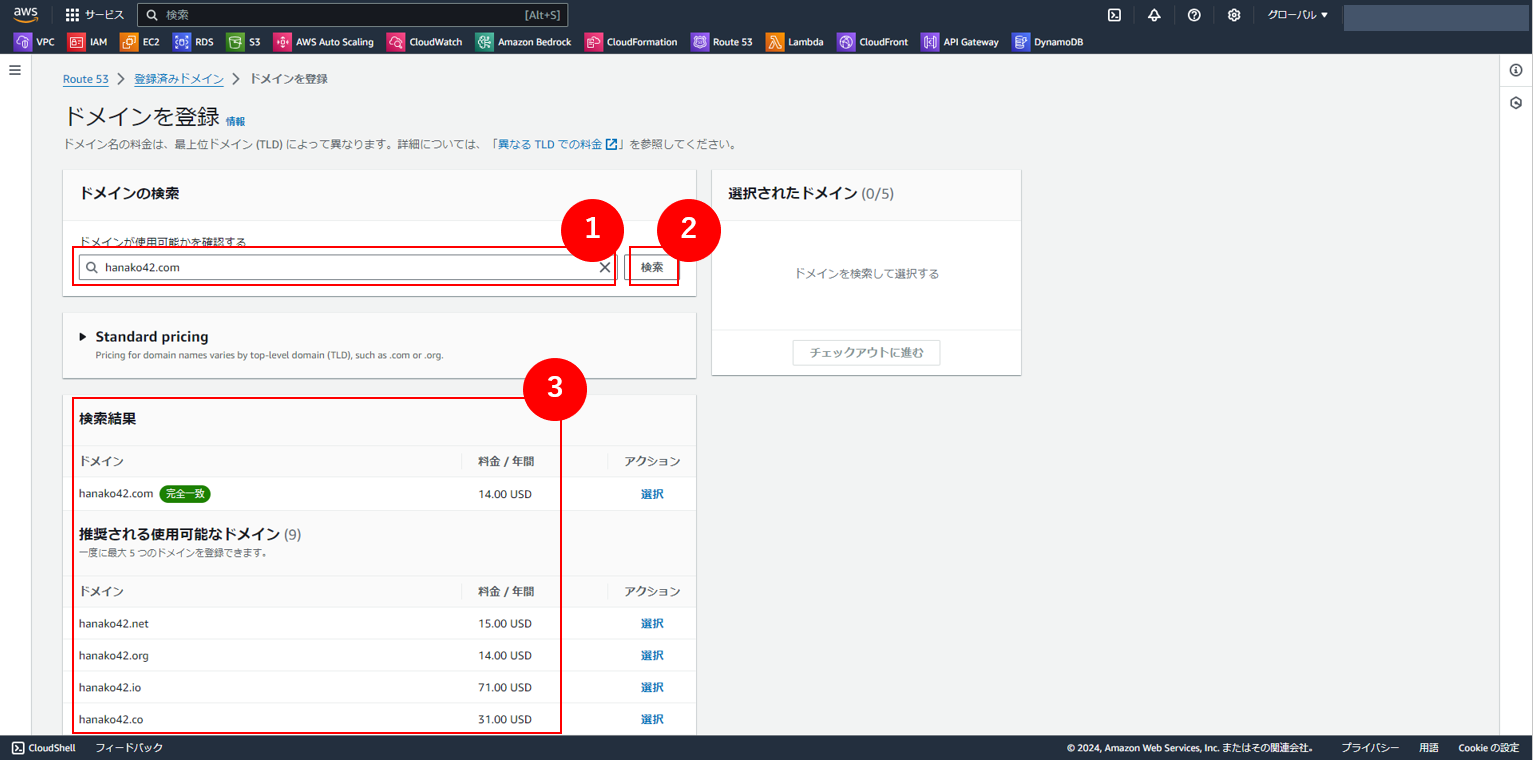The image size is (1533, 760).
Task: Click the 選択されたドメイン (0/5) heading
Action: (x=811, y=194)
